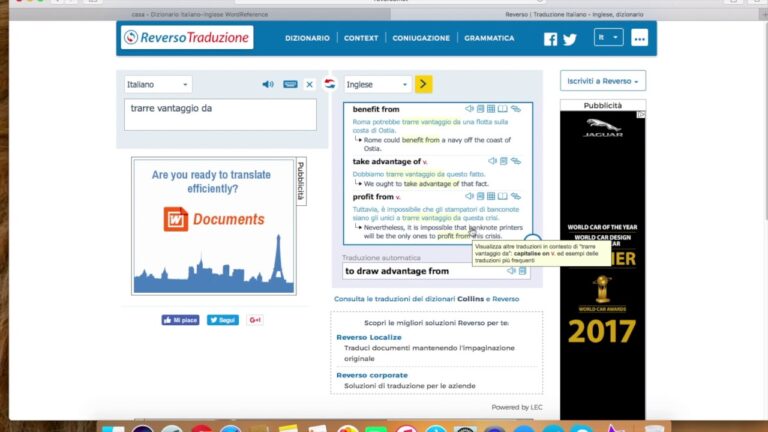
Task: Swap languages with the center arrows icon
Action: pyautogui.click(x=330, y=84)
